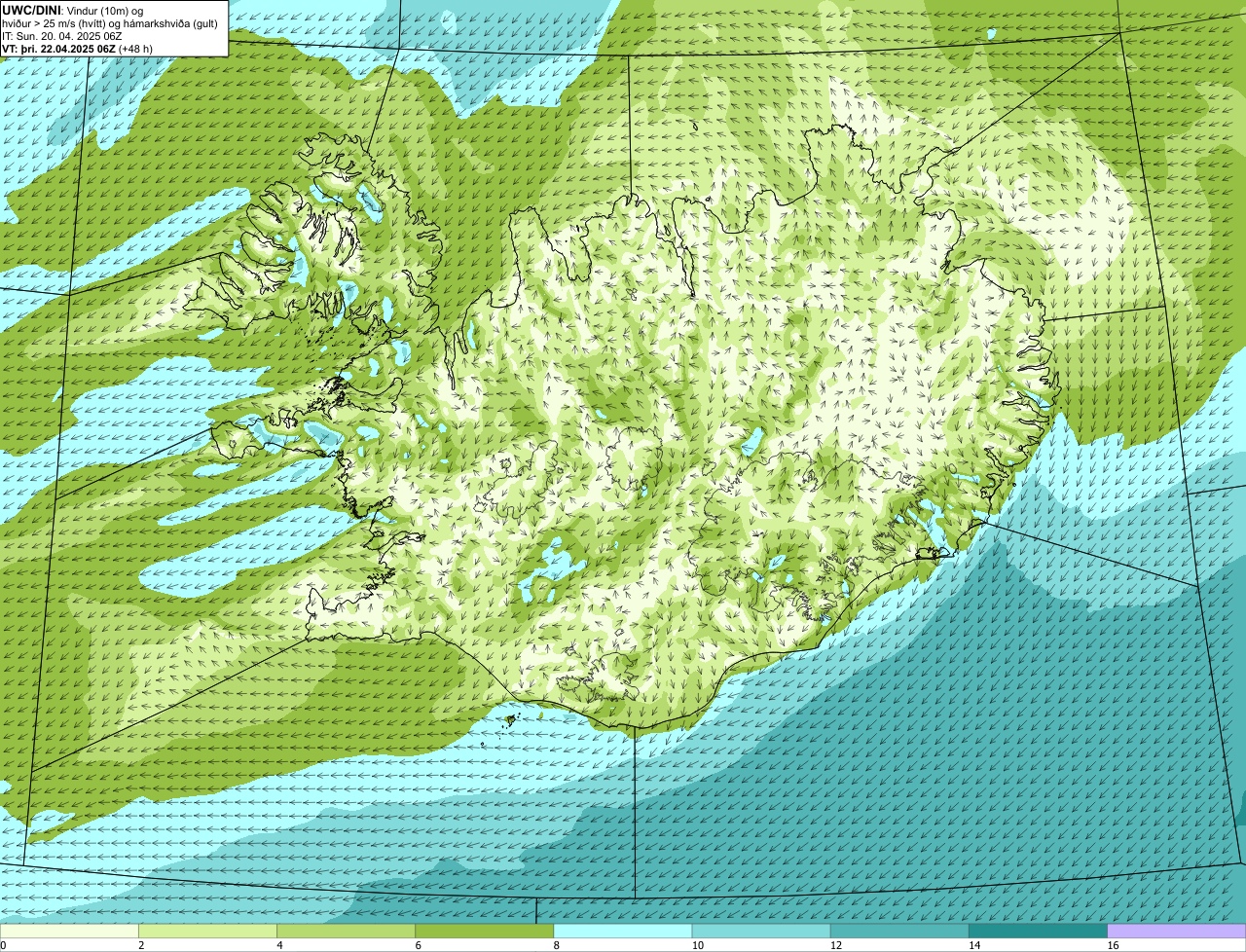The image size is (1246, 952).
Task: Click the legend scale label "0"
Action: click(3, 945)
